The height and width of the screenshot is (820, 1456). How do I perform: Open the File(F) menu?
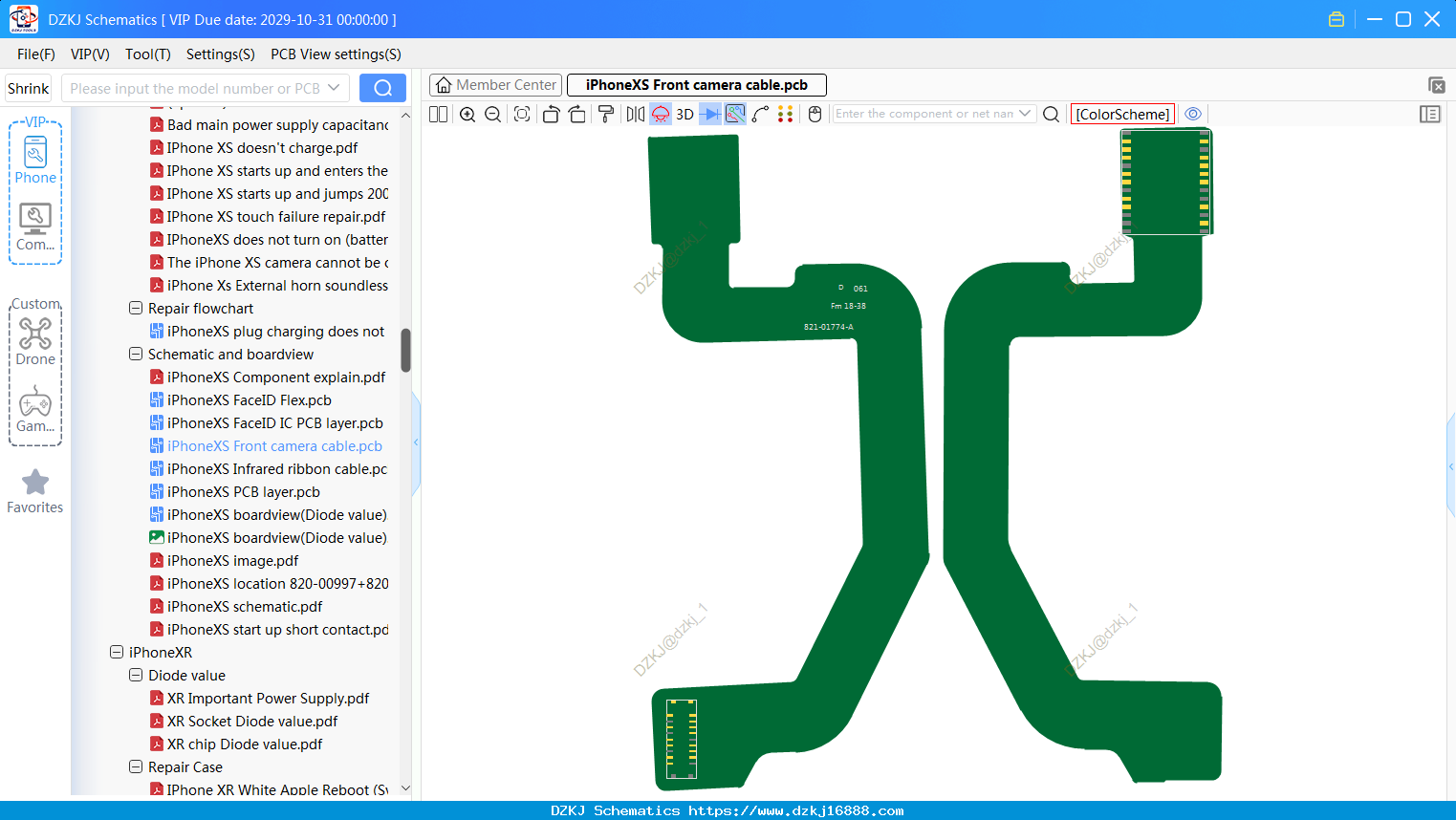[x=36, y=54]
